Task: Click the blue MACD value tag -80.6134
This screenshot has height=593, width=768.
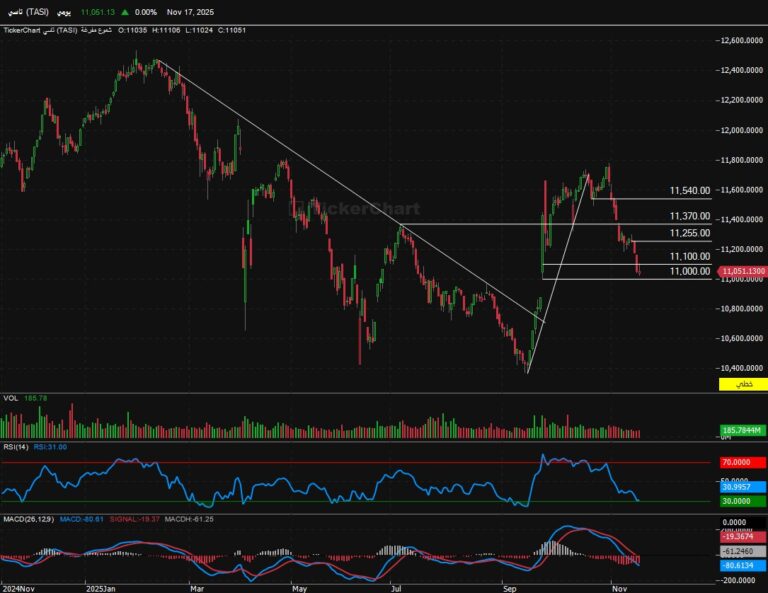Action: [x=743, y=565]
